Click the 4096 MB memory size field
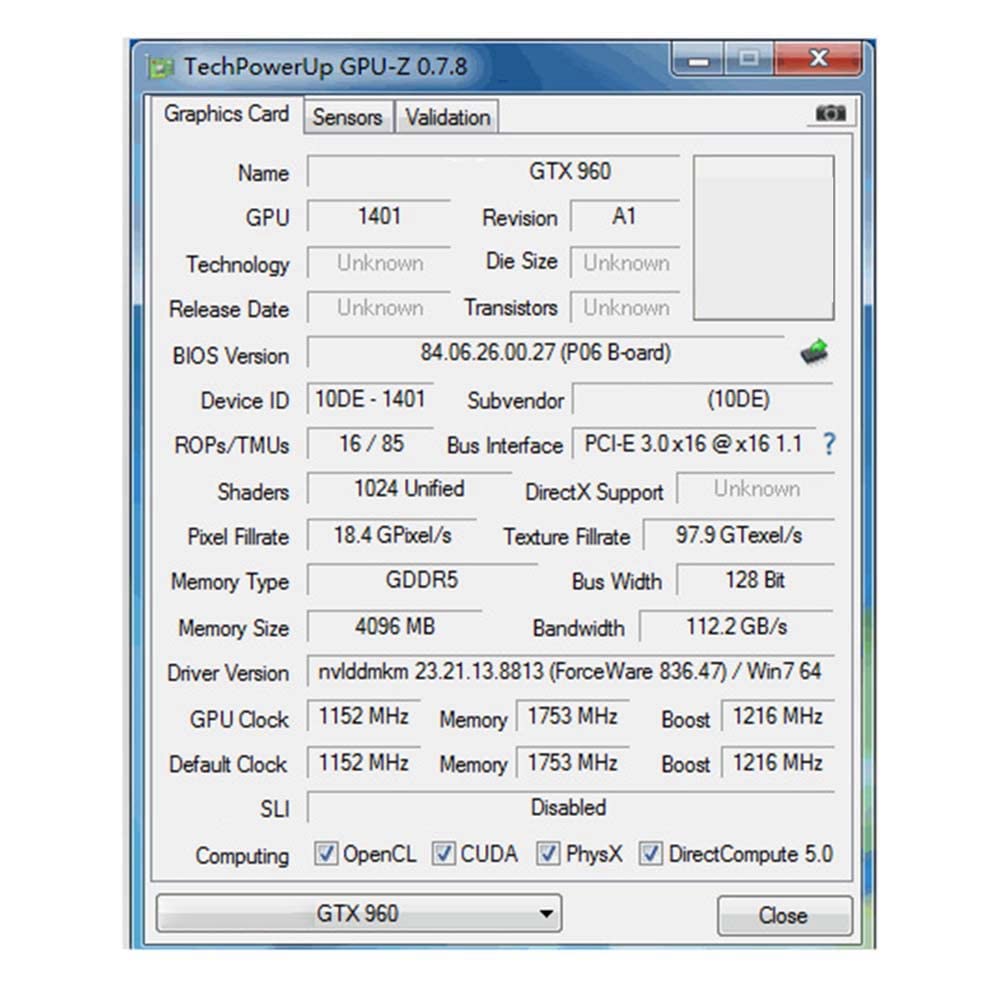This screenshot has height=1000, width=1000. pos(395,626)
